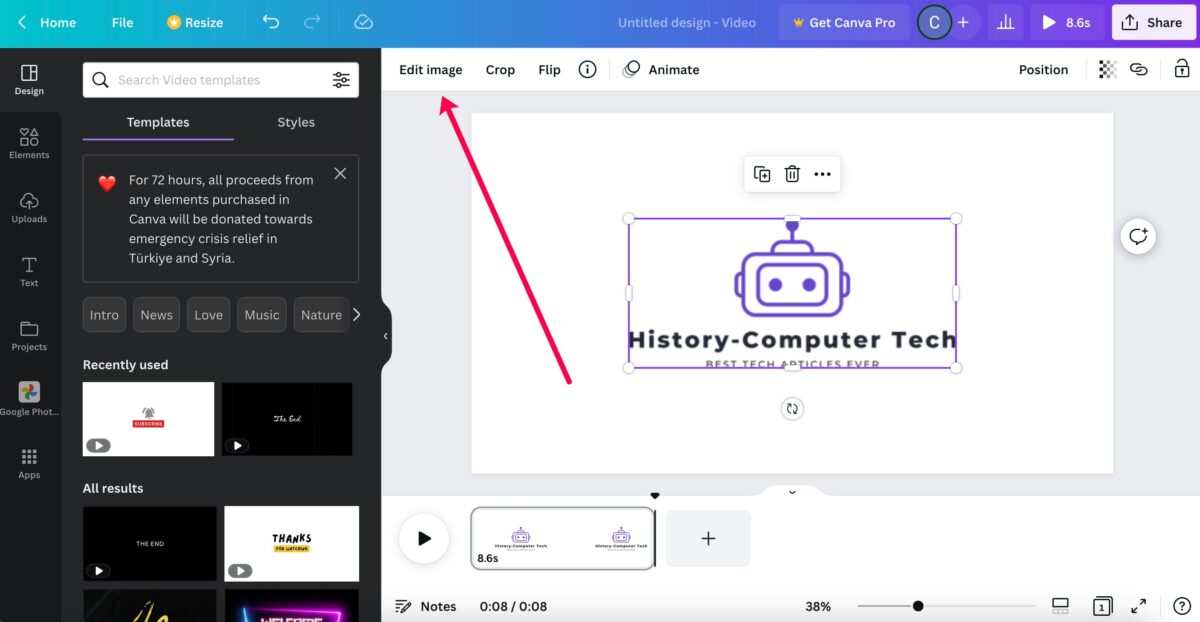Screen dimensions: 1200x622
Task: Show more category chips with right chevron
Action: pos(356,314)
